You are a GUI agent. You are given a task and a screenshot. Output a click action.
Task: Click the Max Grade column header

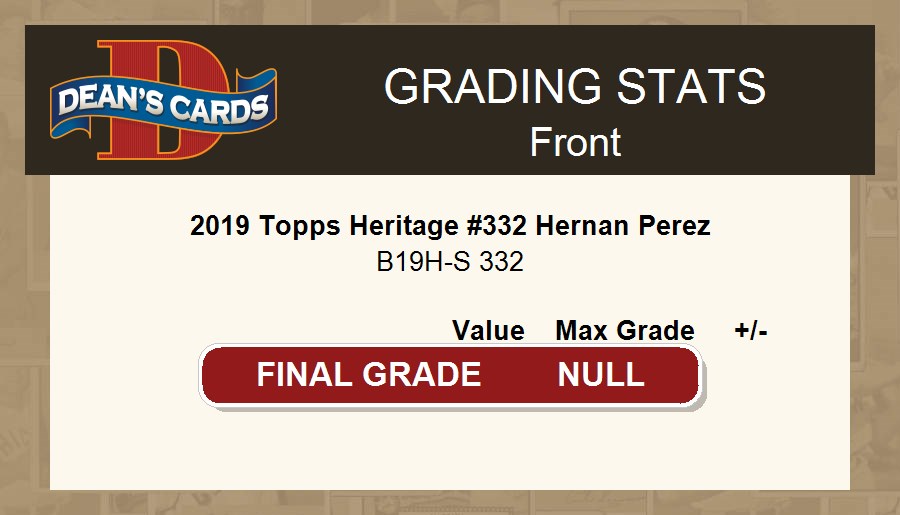(x=625, y=331)
